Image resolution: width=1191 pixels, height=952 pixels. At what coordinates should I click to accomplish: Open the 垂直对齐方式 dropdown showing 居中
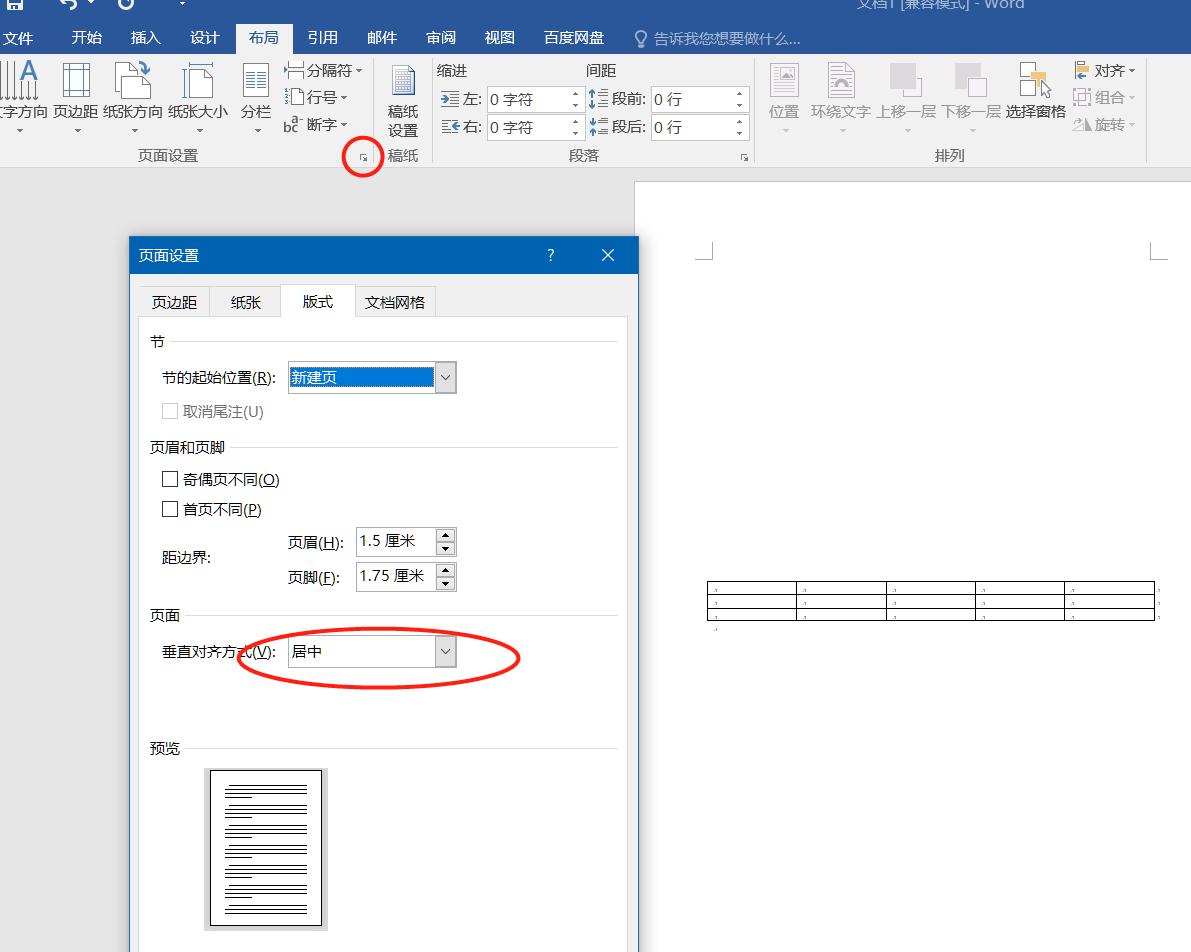click(x=446, y=651)
